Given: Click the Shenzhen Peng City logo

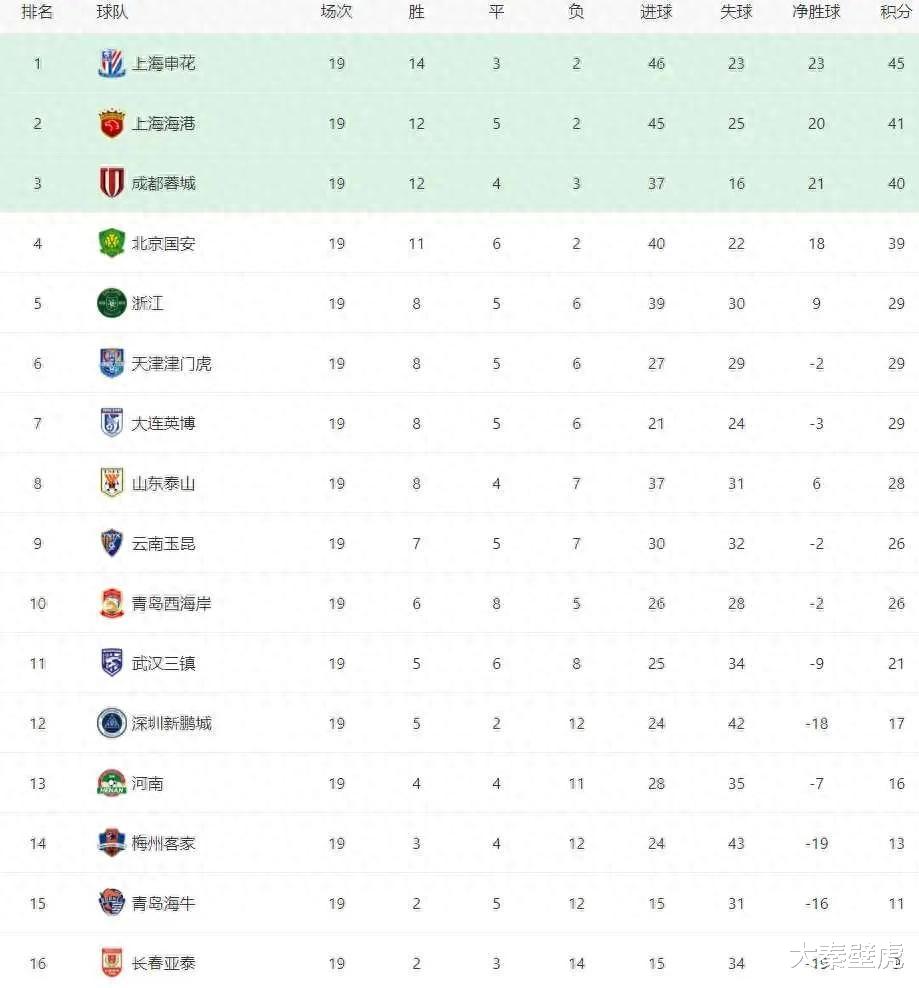Looking at the screenshot, I should [x=111, y=723].
